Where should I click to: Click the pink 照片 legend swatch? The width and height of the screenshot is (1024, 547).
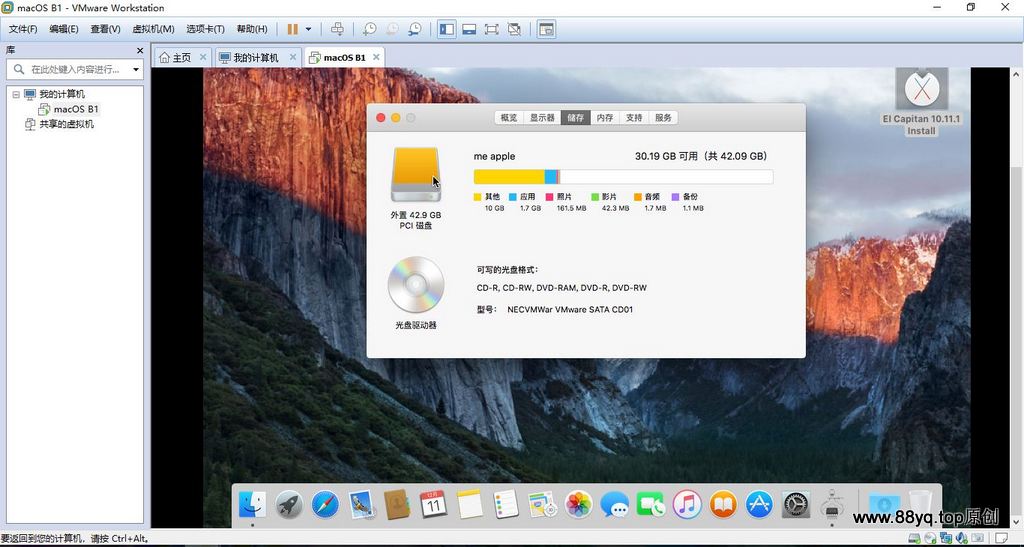click(549, 196)
